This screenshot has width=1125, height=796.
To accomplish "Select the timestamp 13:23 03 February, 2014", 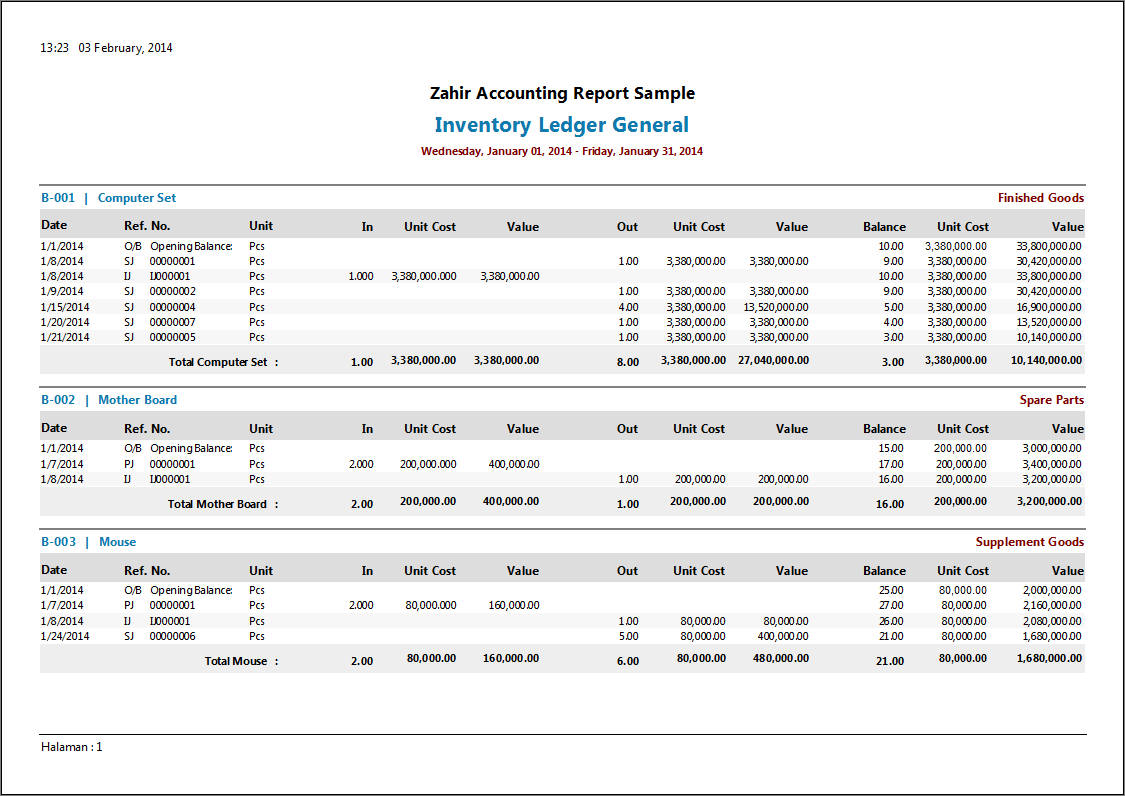I will click(106, 47).
